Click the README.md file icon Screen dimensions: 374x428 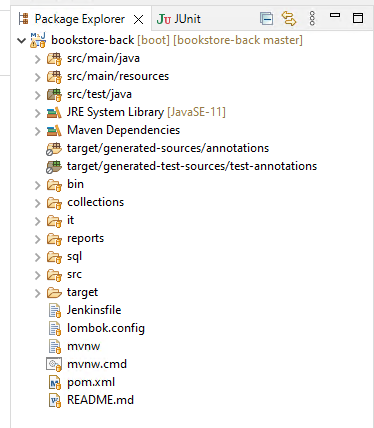[55, 400]
